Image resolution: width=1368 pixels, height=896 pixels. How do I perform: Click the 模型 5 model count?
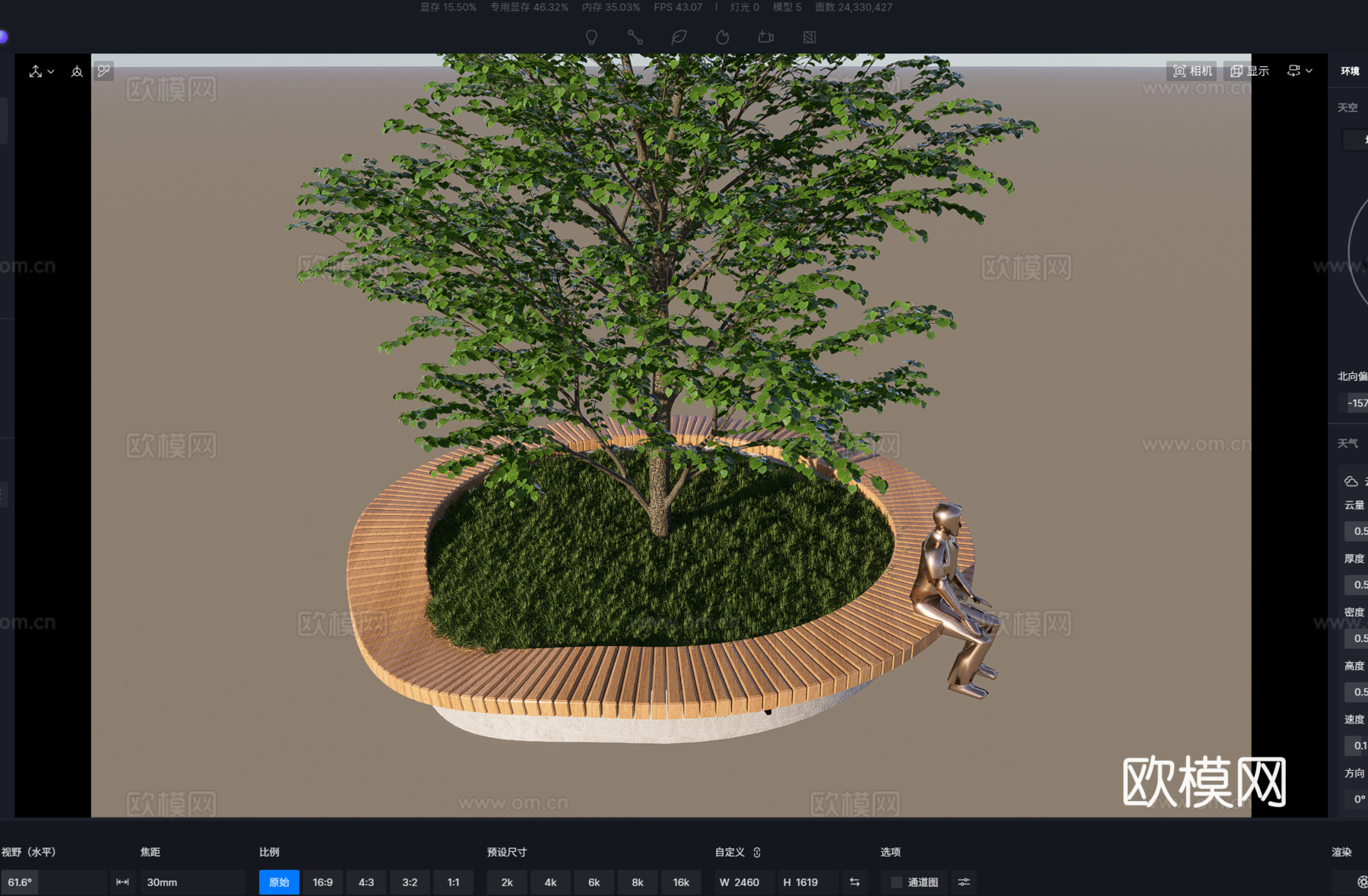pyautogui.click(x=787, y=7)
